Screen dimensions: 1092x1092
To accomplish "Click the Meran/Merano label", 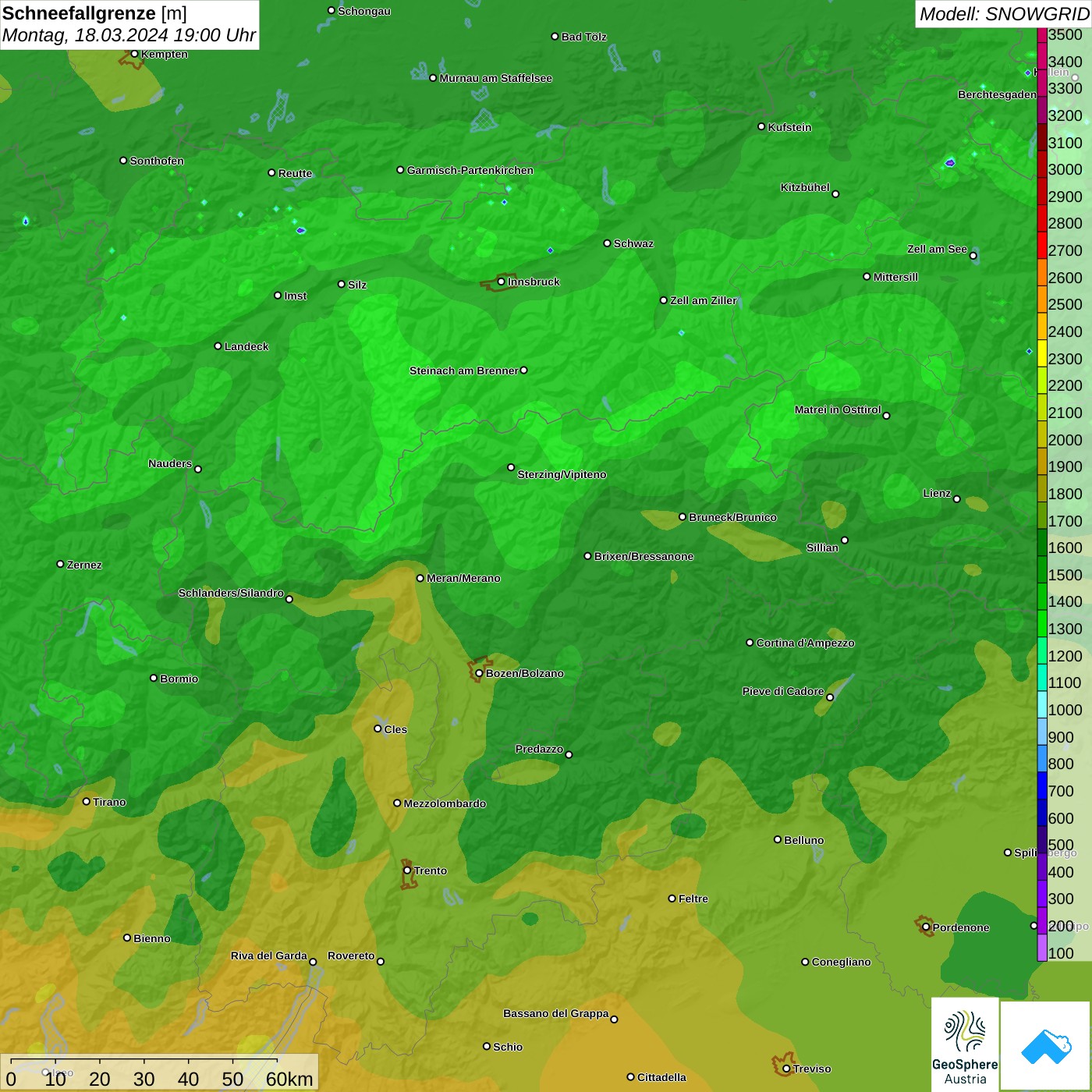I will (463, 578).
